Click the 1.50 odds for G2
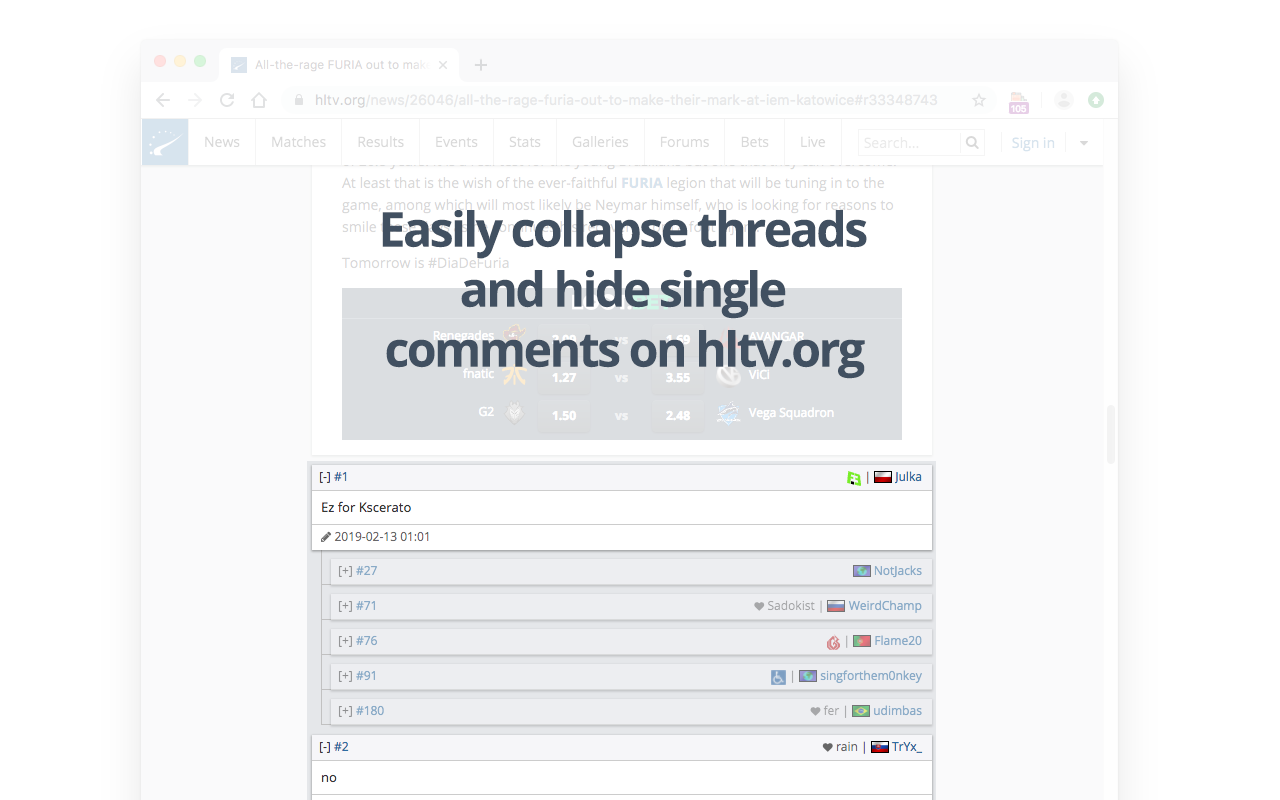The width and height of the screenshot is (1280, 800). 564,415
